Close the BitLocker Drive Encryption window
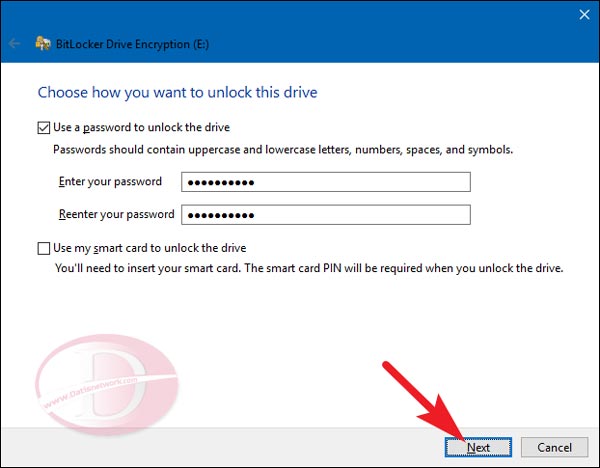This screenshot has width=600, height=468. [x=584, y=15]
